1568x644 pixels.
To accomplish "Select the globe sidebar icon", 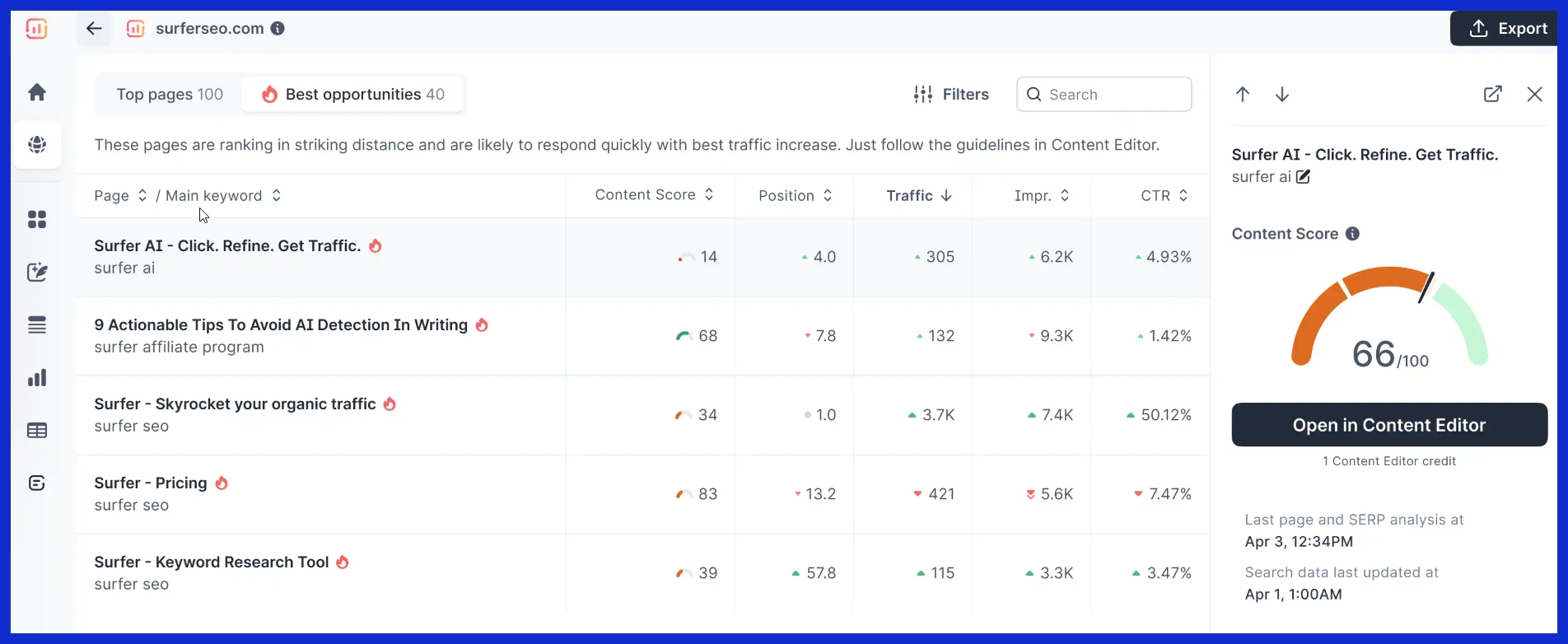I will (37, 145).
